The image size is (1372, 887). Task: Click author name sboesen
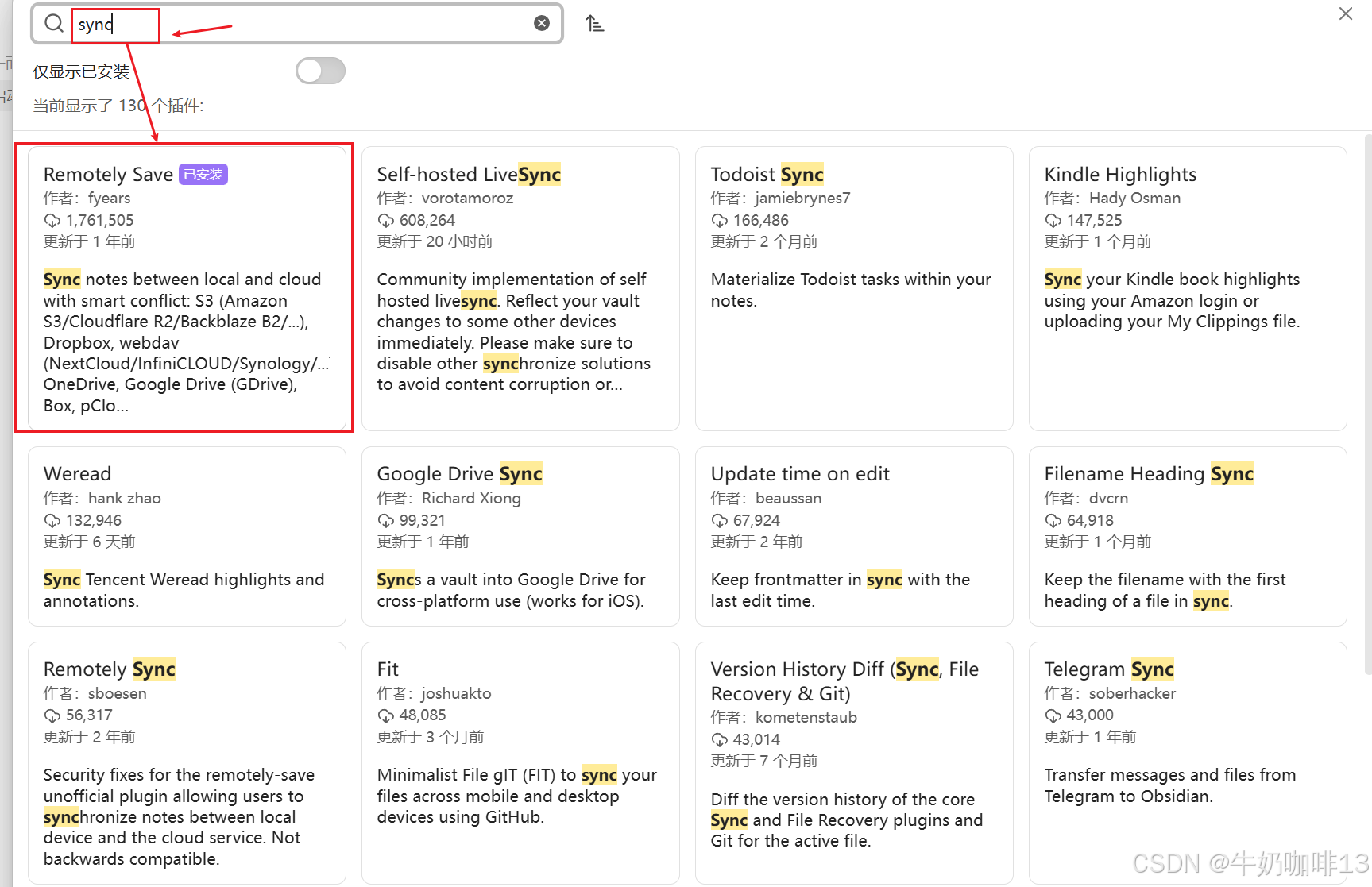click(117, 694)
